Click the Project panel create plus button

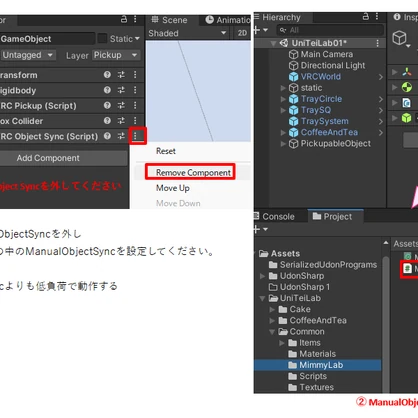coord(257,229)
